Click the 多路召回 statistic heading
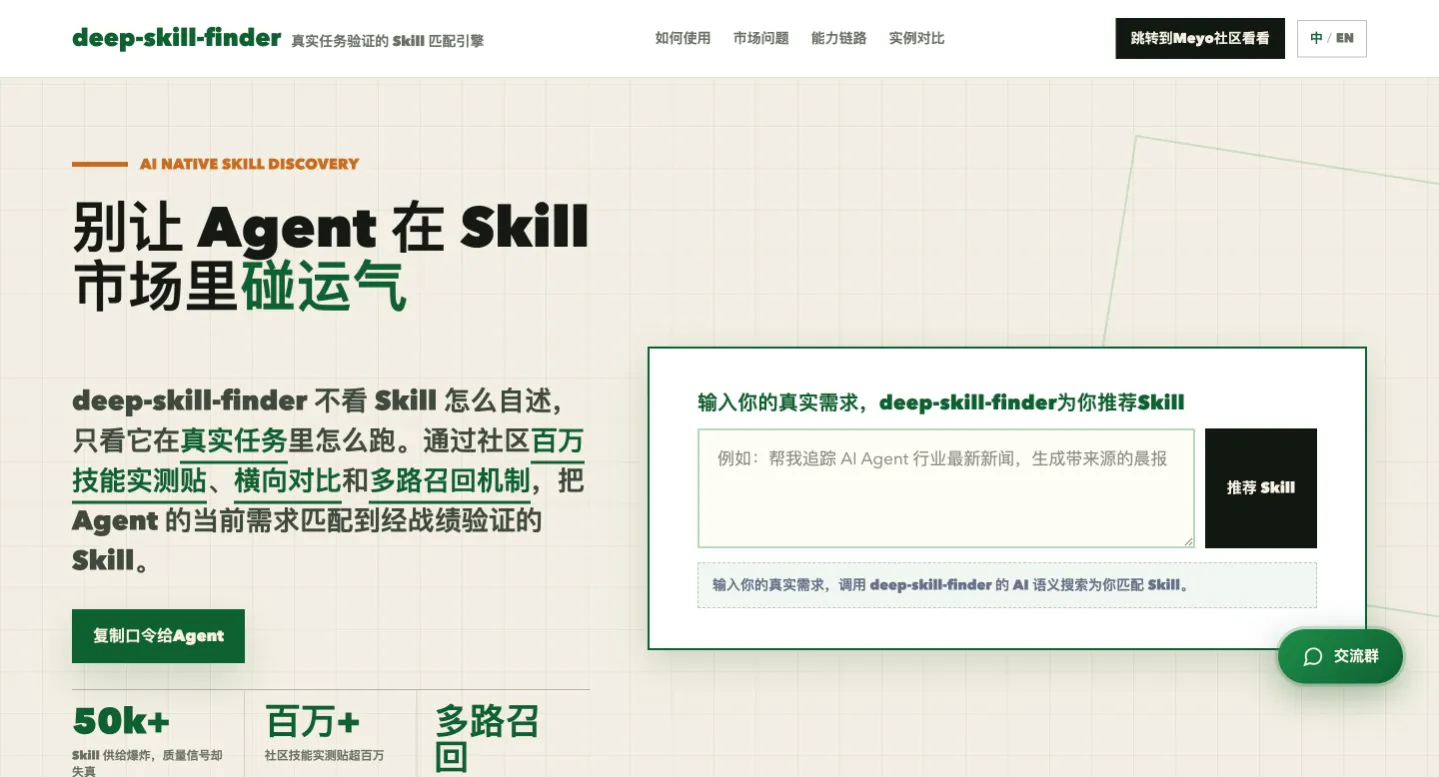 [487, 738]
